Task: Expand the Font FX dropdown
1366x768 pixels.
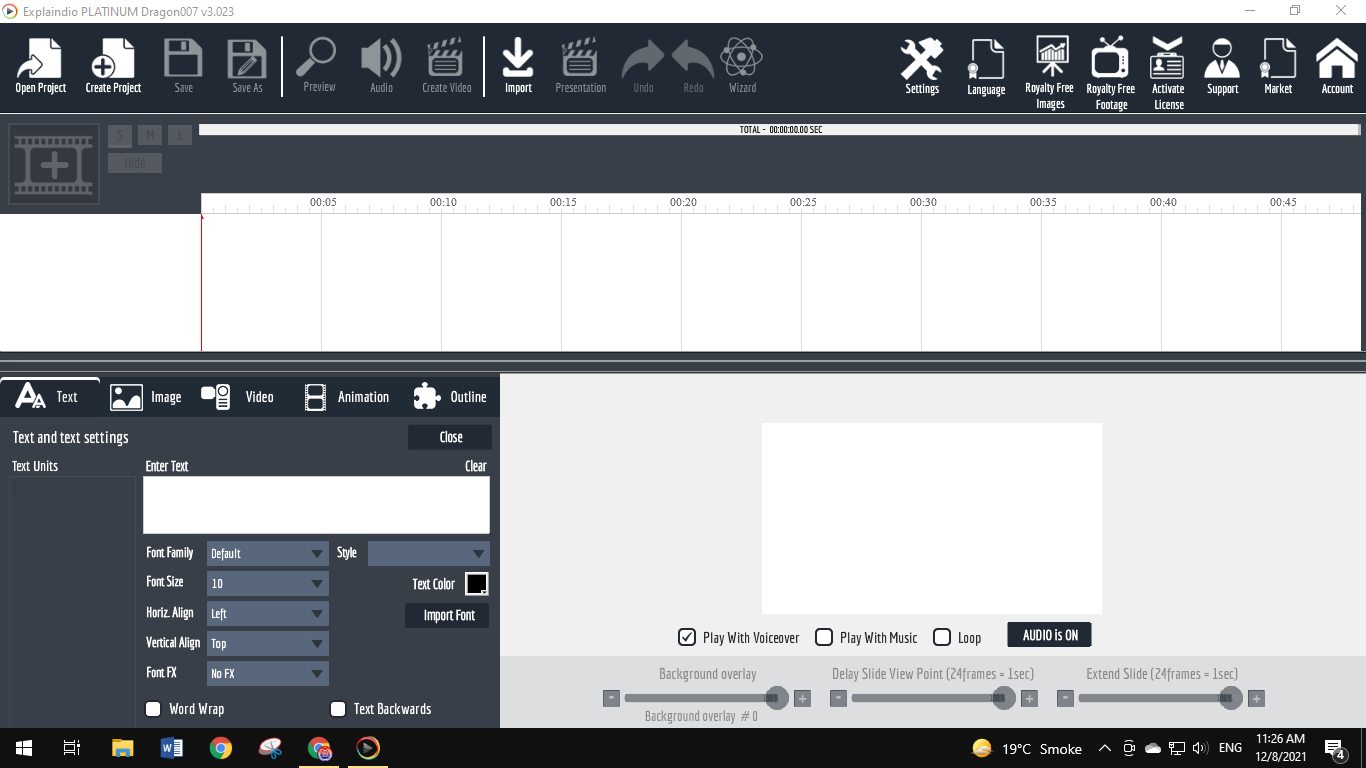Action: coord(268,673)
